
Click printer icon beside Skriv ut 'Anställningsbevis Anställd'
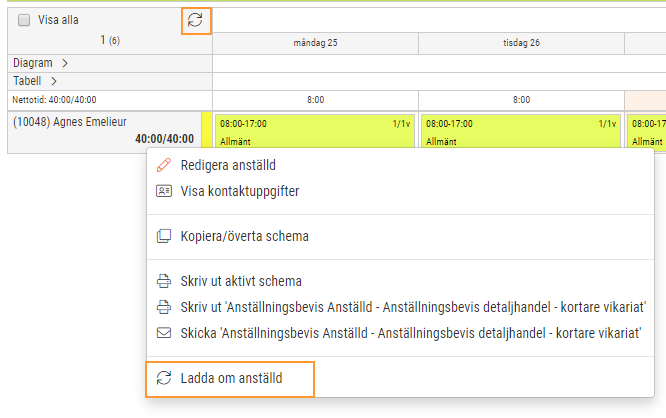164,306
